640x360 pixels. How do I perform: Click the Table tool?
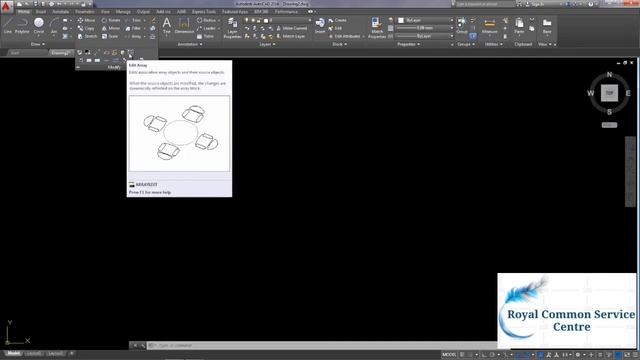[x=205, y=36]
